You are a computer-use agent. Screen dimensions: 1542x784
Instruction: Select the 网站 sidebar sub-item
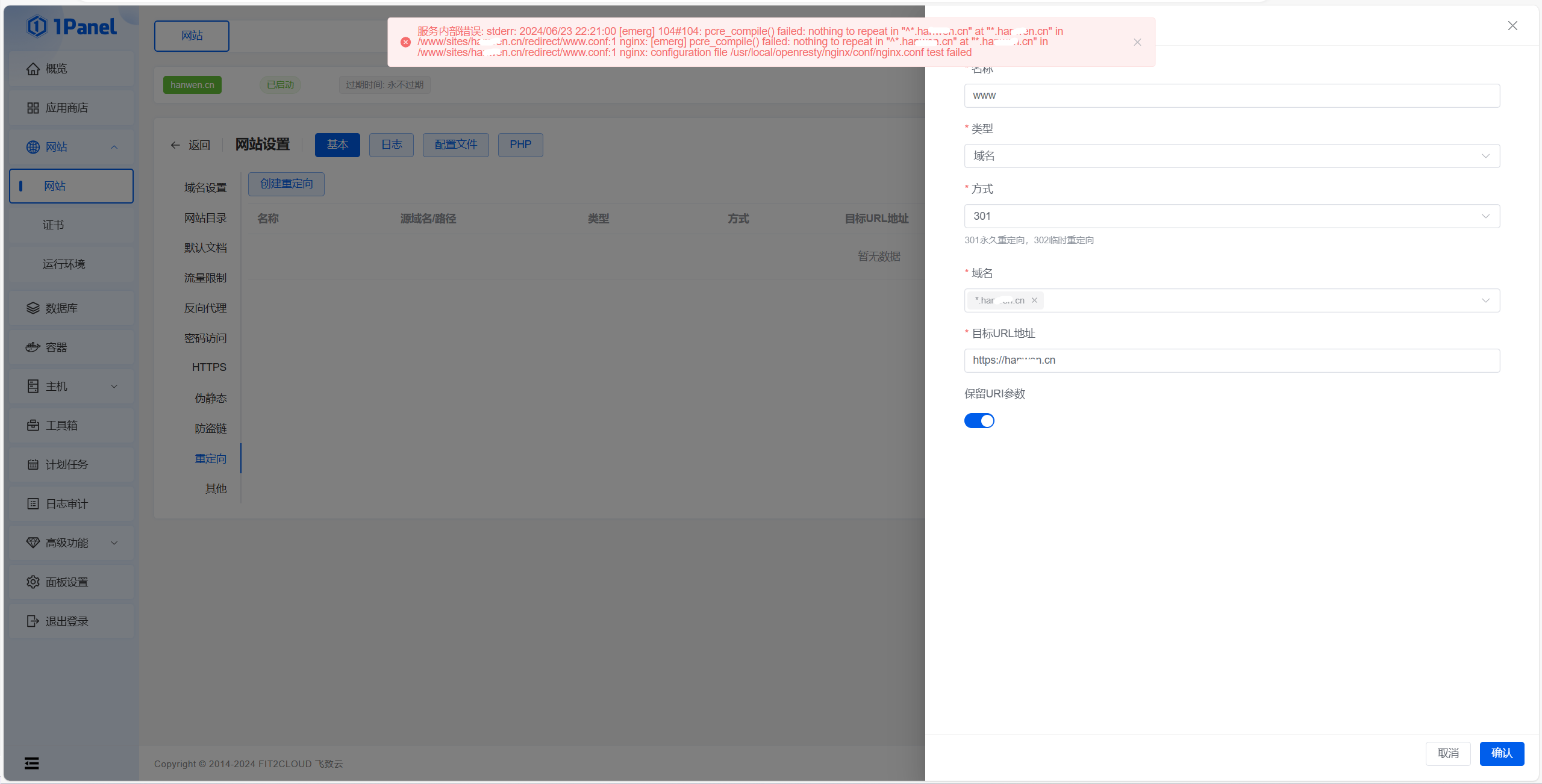pos(71,186)
